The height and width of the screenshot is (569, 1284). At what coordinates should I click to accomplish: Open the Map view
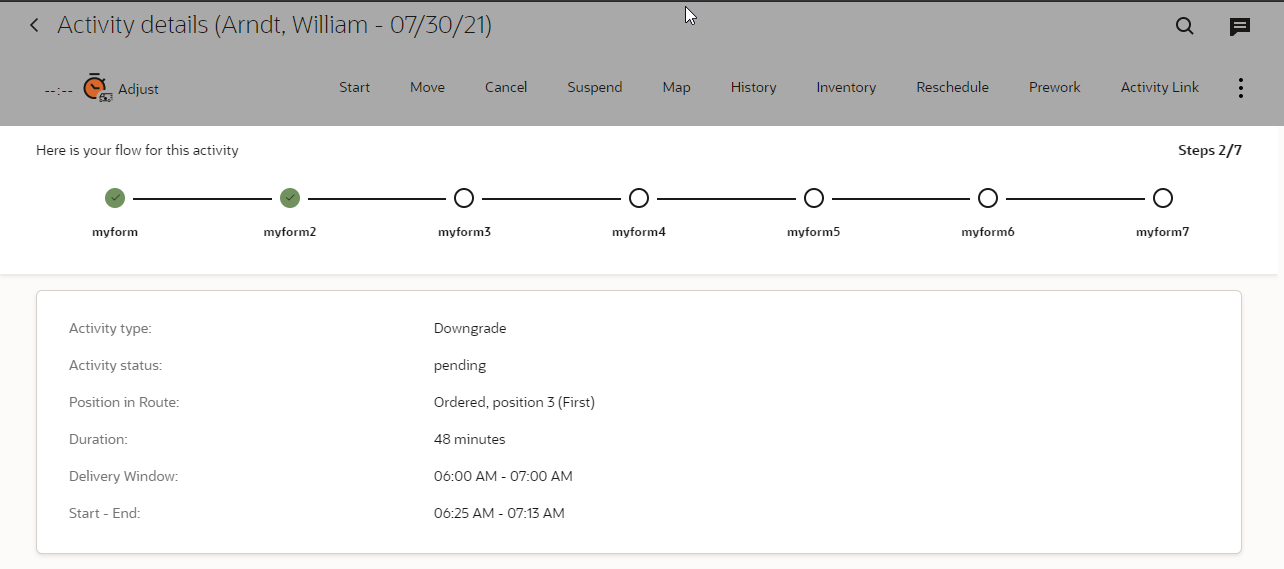point(677,88)
